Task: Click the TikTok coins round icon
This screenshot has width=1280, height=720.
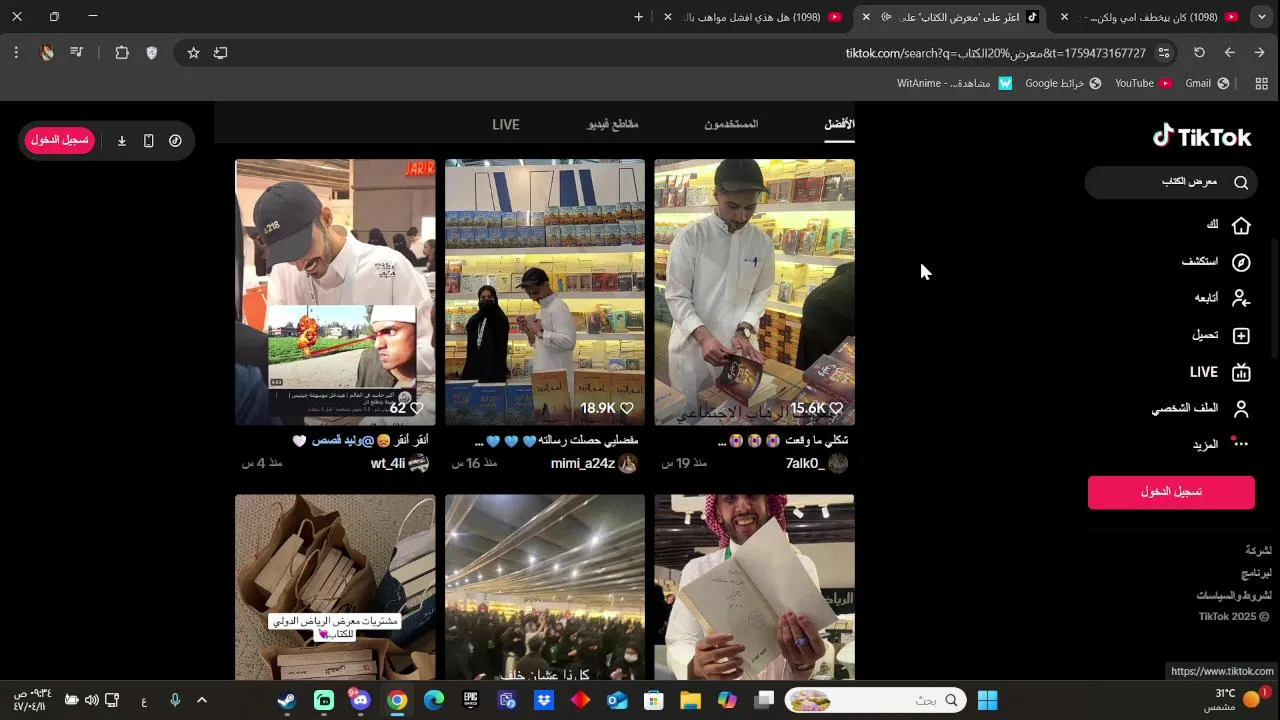Action: [175, 141]
